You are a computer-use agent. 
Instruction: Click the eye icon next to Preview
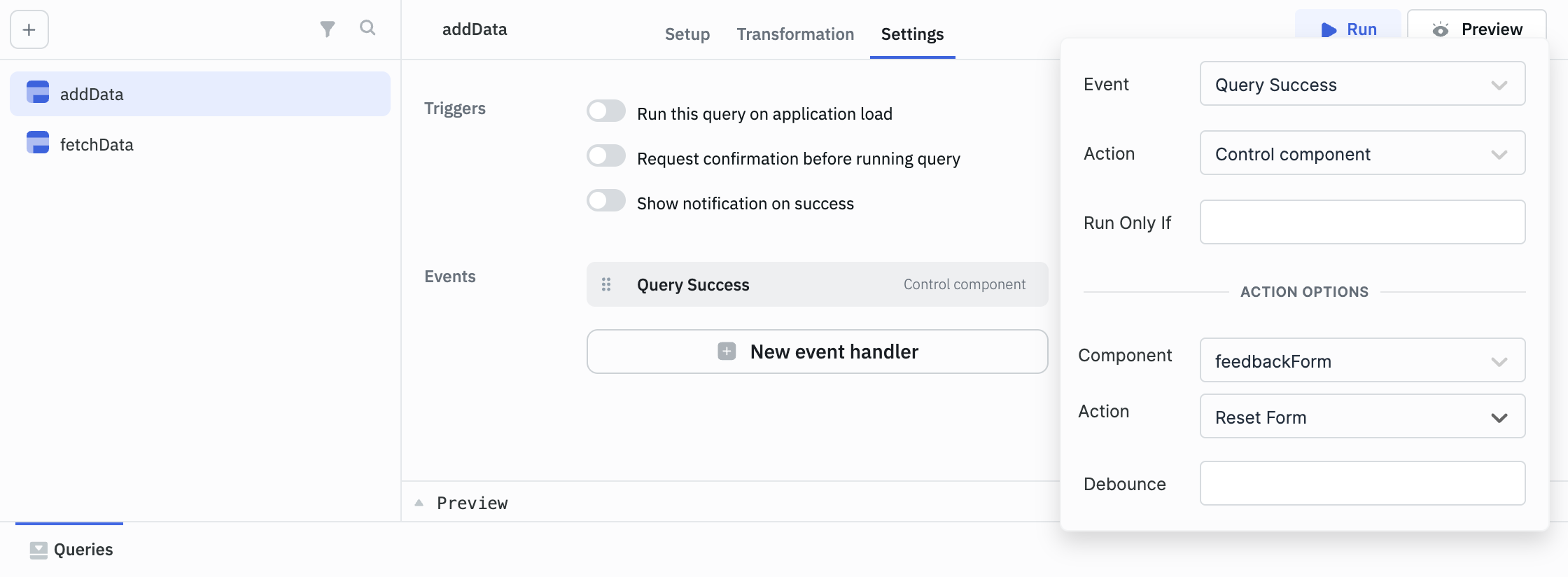pos(1440,29)
